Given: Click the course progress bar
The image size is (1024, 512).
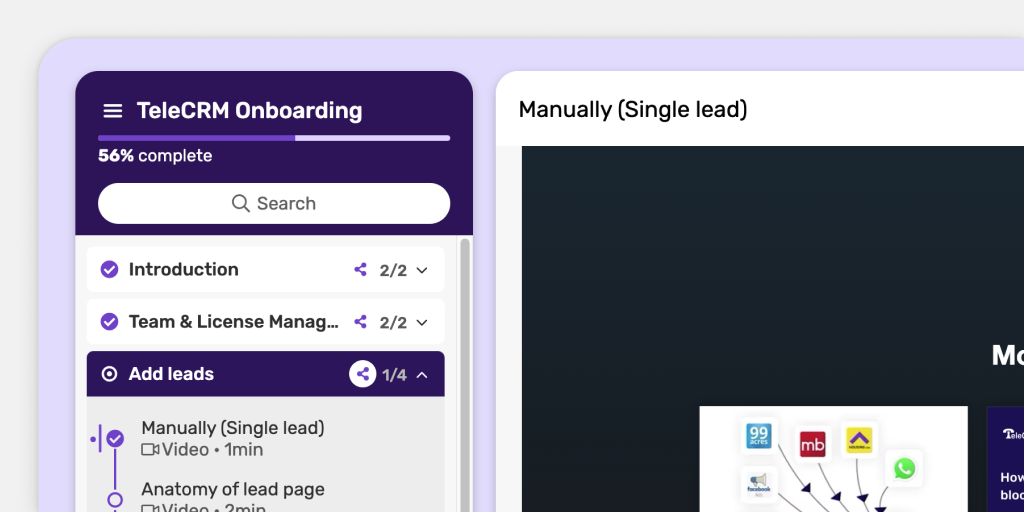Looking at the screenshot, I should pyautogui.click(x=274, y=138).
